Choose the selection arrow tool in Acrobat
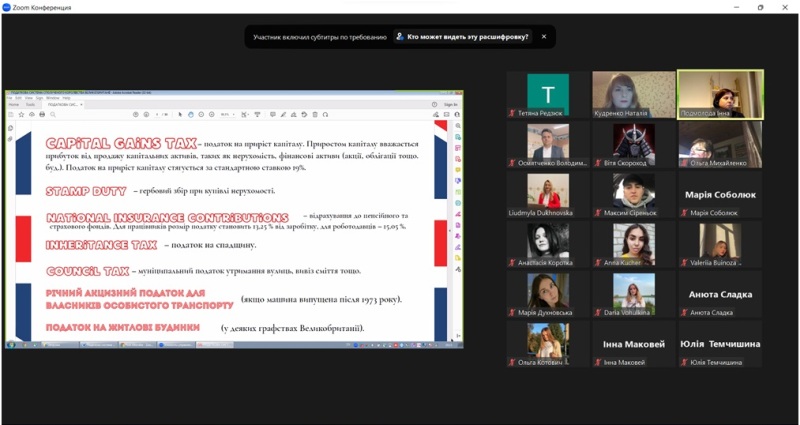The width and height of the screenshot is (800, 425). pyautogui.click(x=180, y=114)
